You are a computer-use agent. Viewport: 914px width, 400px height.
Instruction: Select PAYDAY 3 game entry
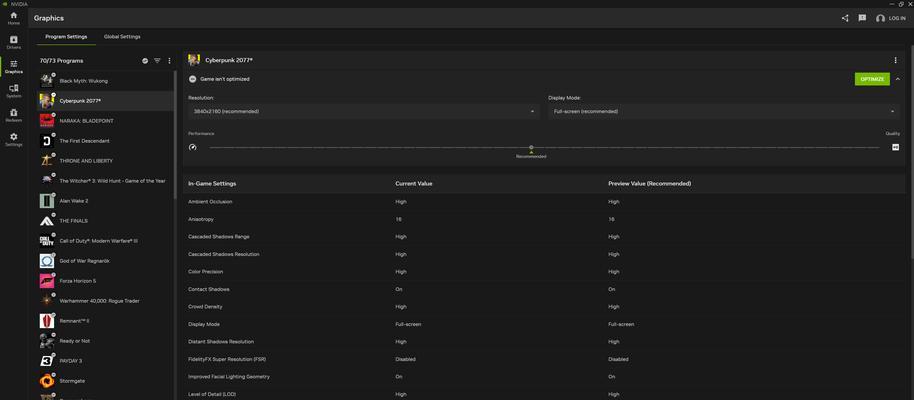(x=106, y=361)
